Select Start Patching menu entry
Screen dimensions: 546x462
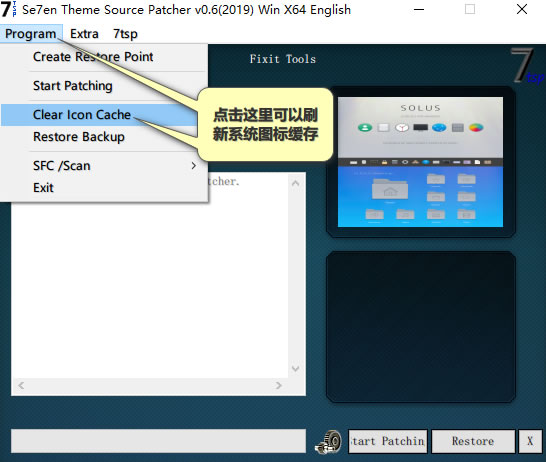(x=104, y=86)
